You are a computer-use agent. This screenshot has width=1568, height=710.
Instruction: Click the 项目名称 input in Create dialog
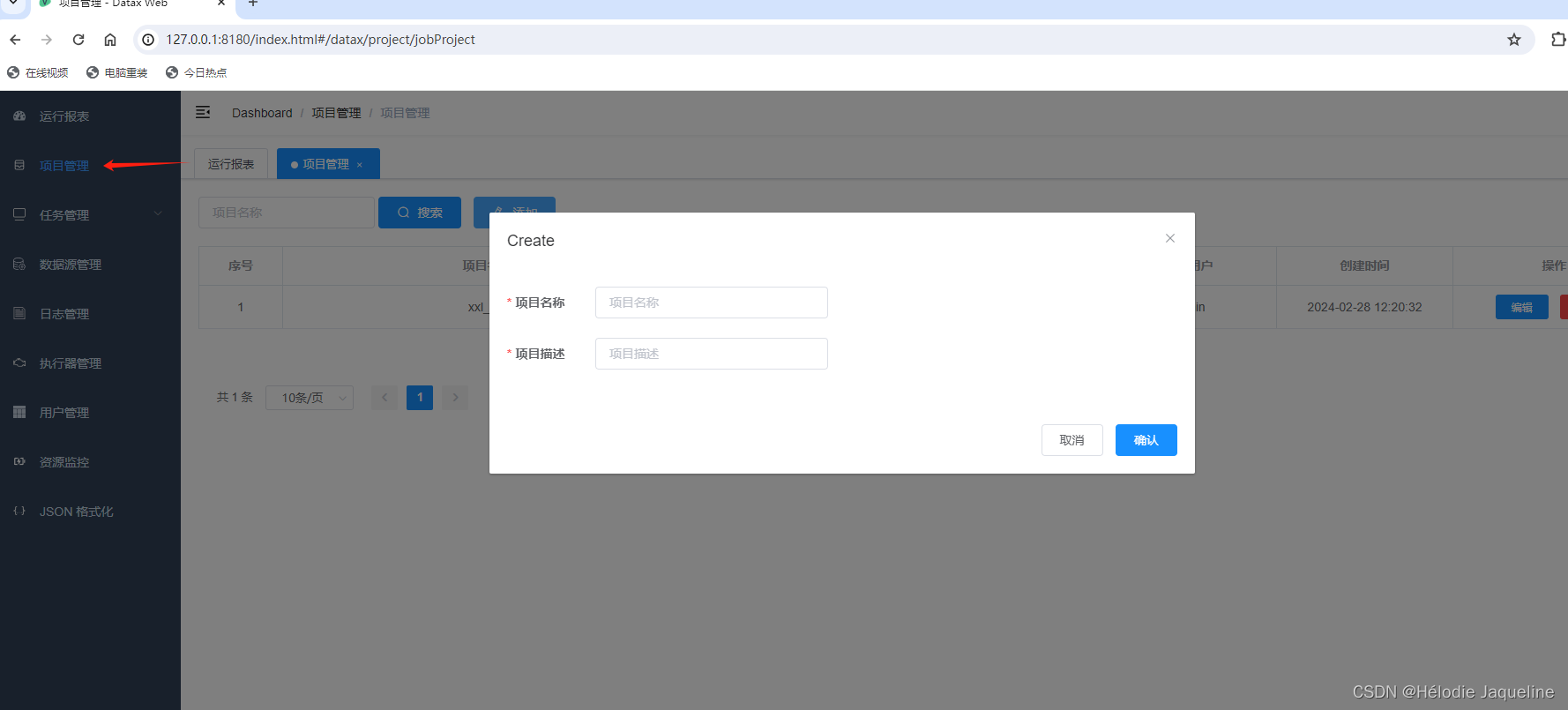point(712,303)
